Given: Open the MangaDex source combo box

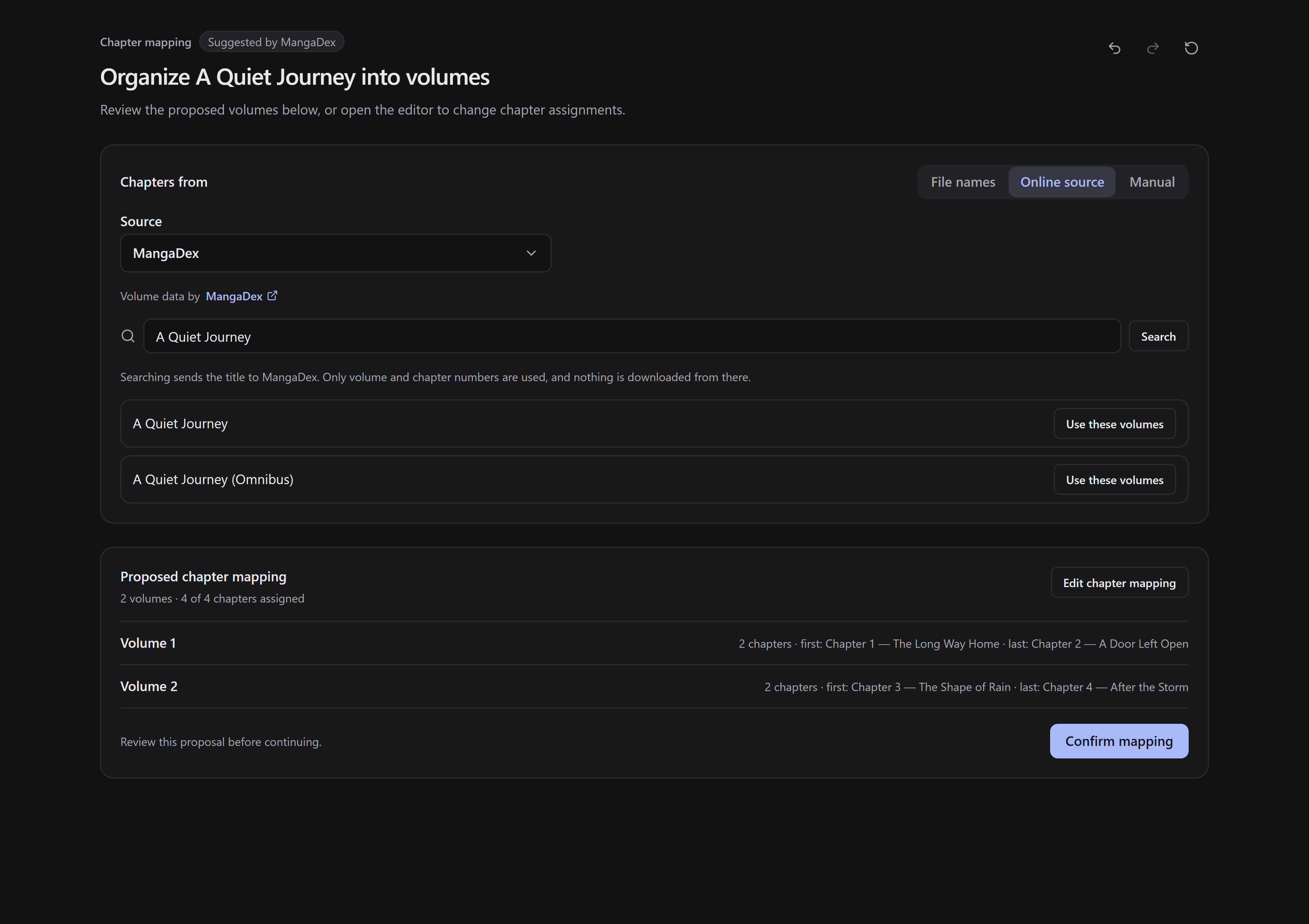Looking at the screenshot, I should point(335,253).
